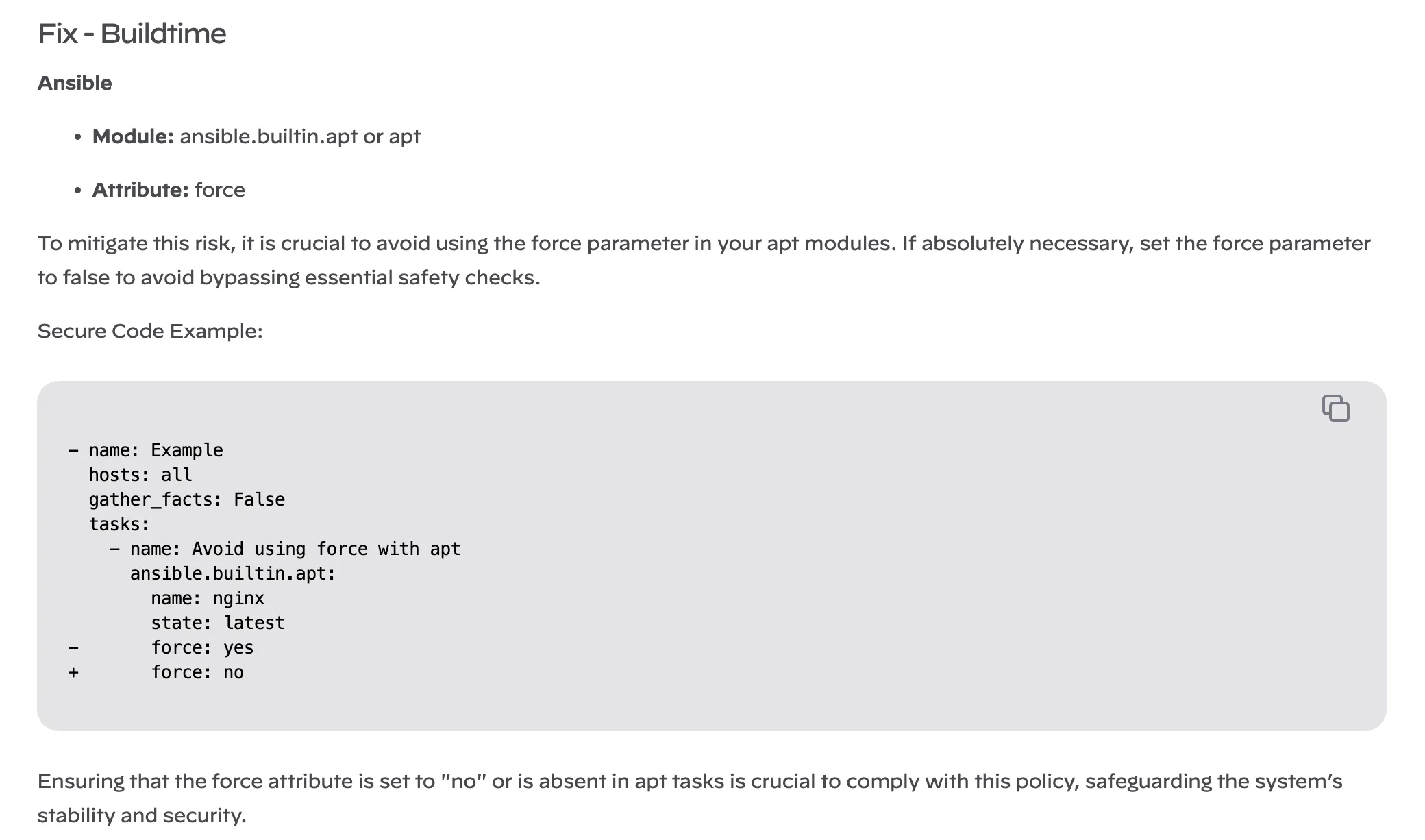The image size is (1425, 840).
Task: Click the copy code icon
Action: point(1335,408)
